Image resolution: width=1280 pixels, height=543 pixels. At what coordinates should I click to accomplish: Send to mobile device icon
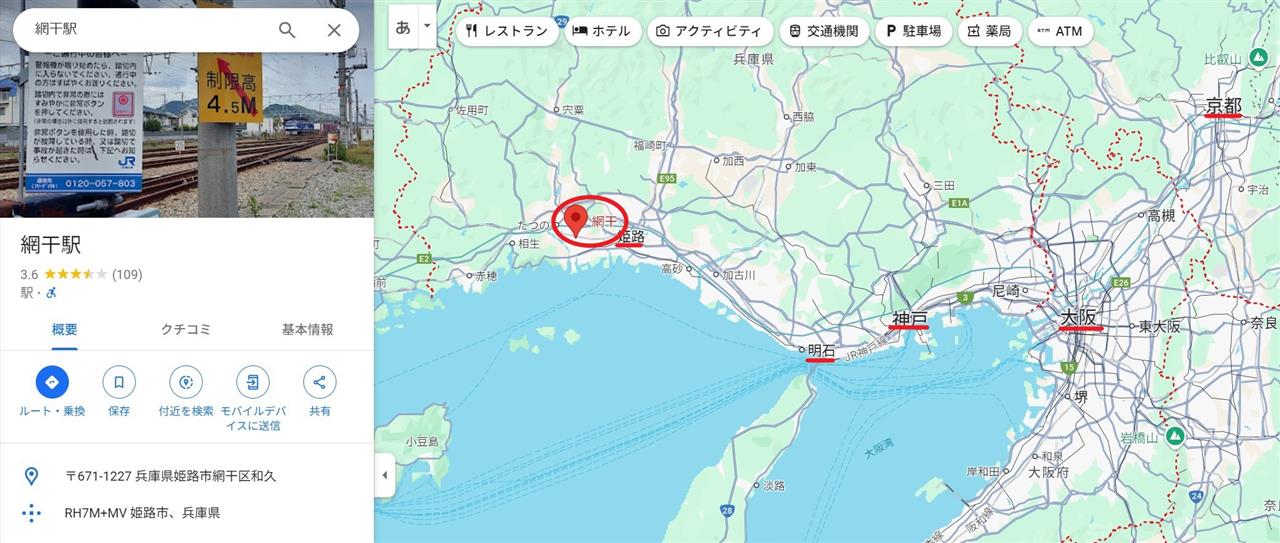pyautogui.click(x=253, y=382)
